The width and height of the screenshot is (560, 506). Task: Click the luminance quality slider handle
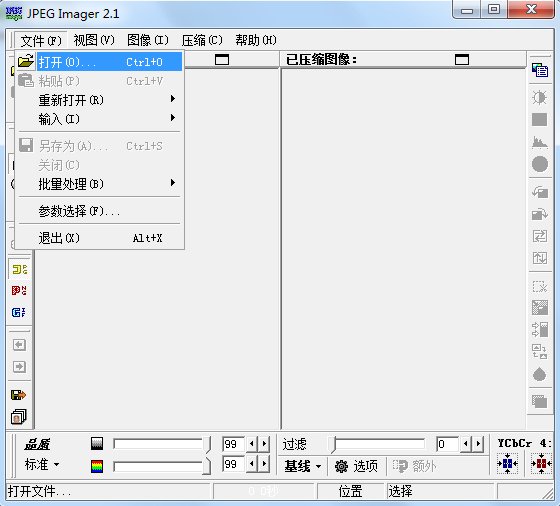click(207, 445)
